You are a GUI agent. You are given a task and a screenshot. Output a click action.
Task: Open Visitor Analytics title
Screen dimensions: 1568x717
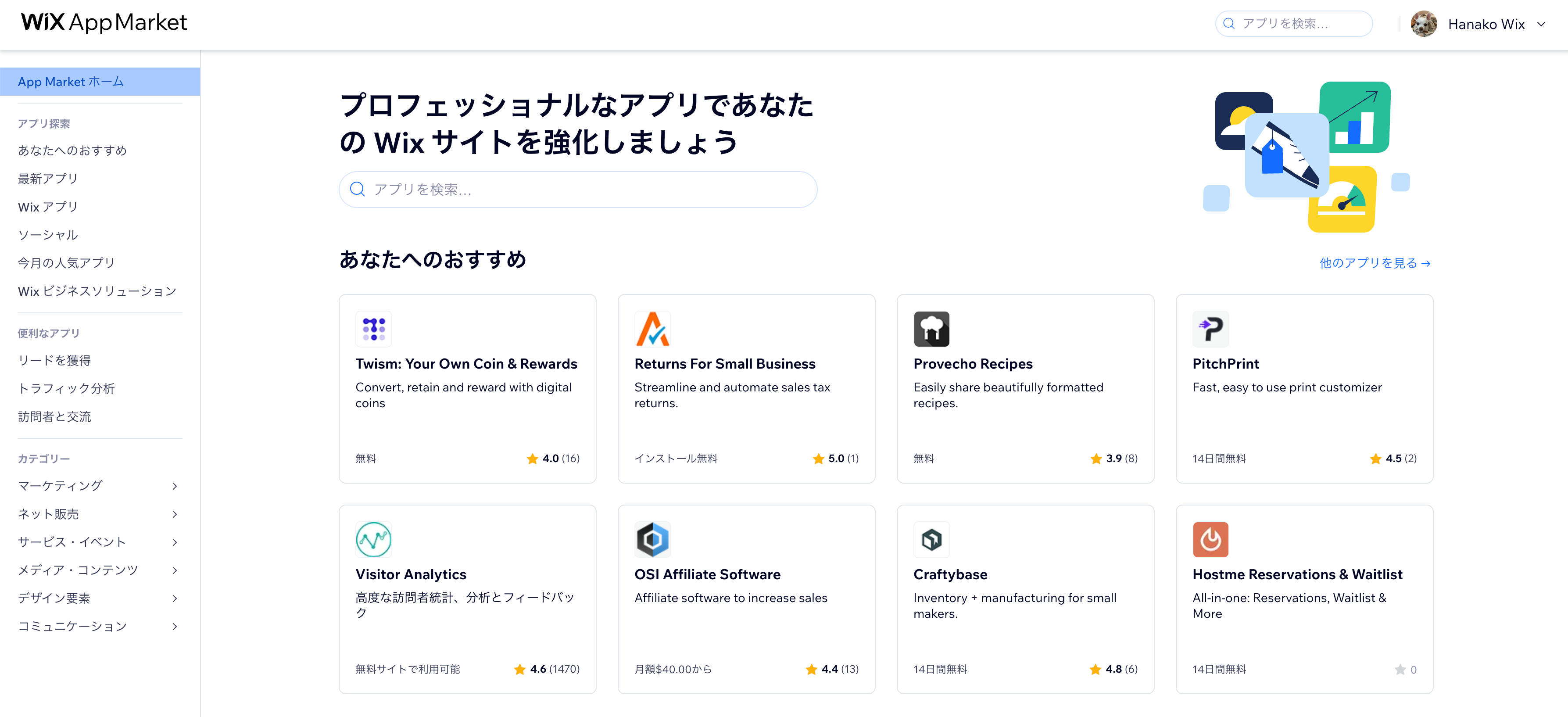(411, 574)
